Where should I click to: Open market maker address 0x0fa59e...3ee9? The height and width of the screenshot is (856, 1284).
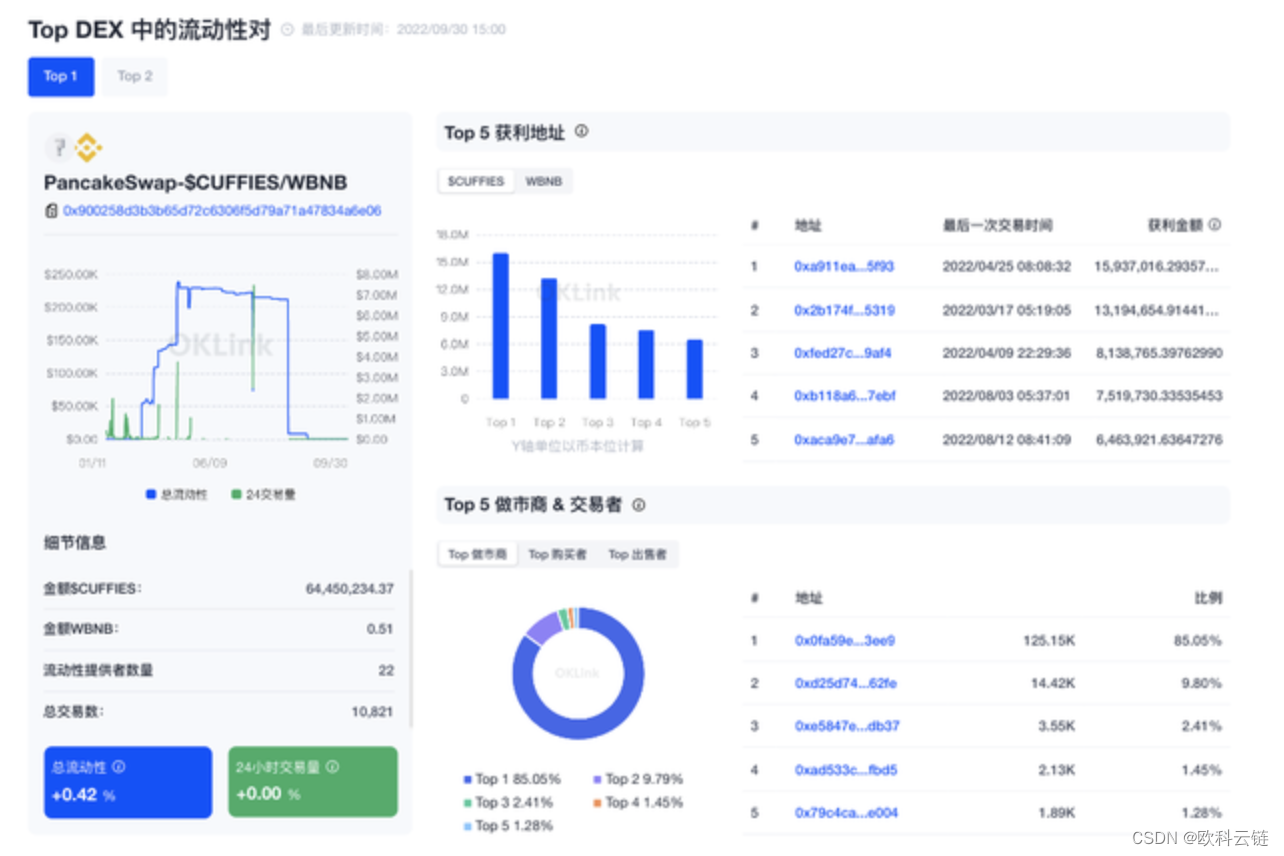point(845,640)
